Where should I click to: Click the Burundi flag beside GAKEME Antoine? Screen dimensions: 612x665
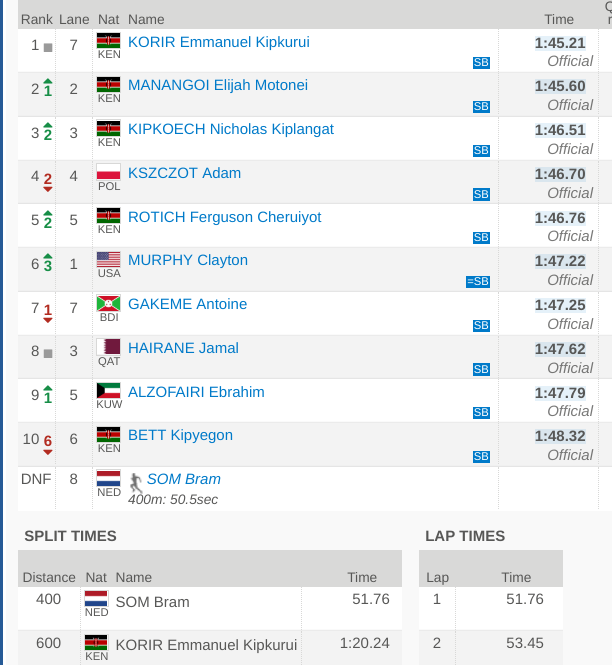(109, 303)
